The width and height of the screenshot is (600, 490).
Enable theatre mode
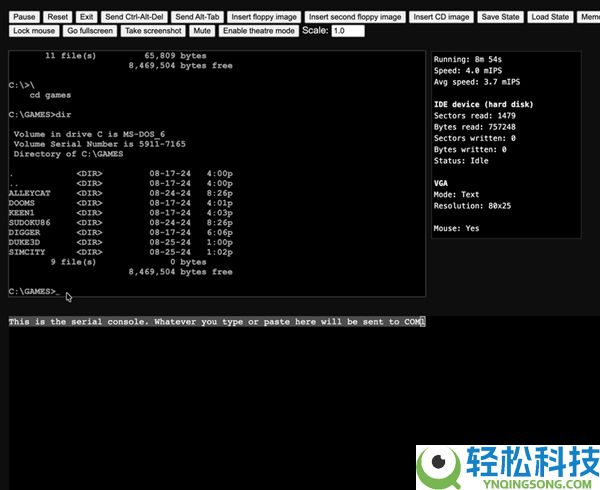[x=259, y=31]
